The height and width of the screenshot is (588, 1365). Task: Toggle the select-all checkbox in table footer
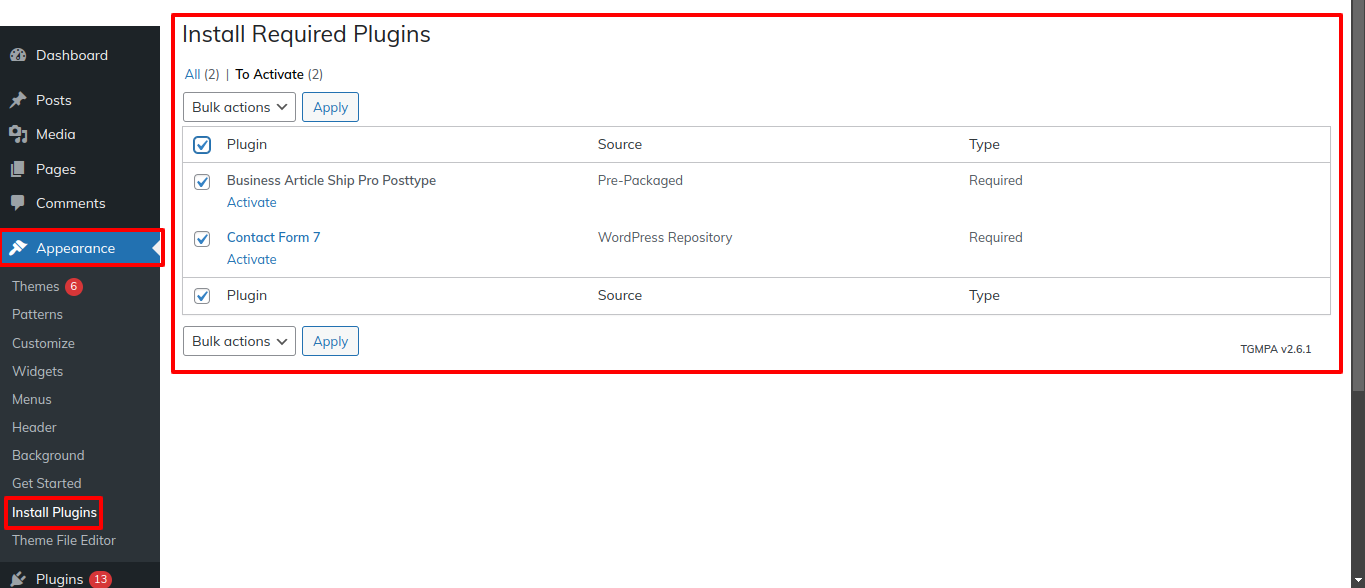(x=202, y=296)
